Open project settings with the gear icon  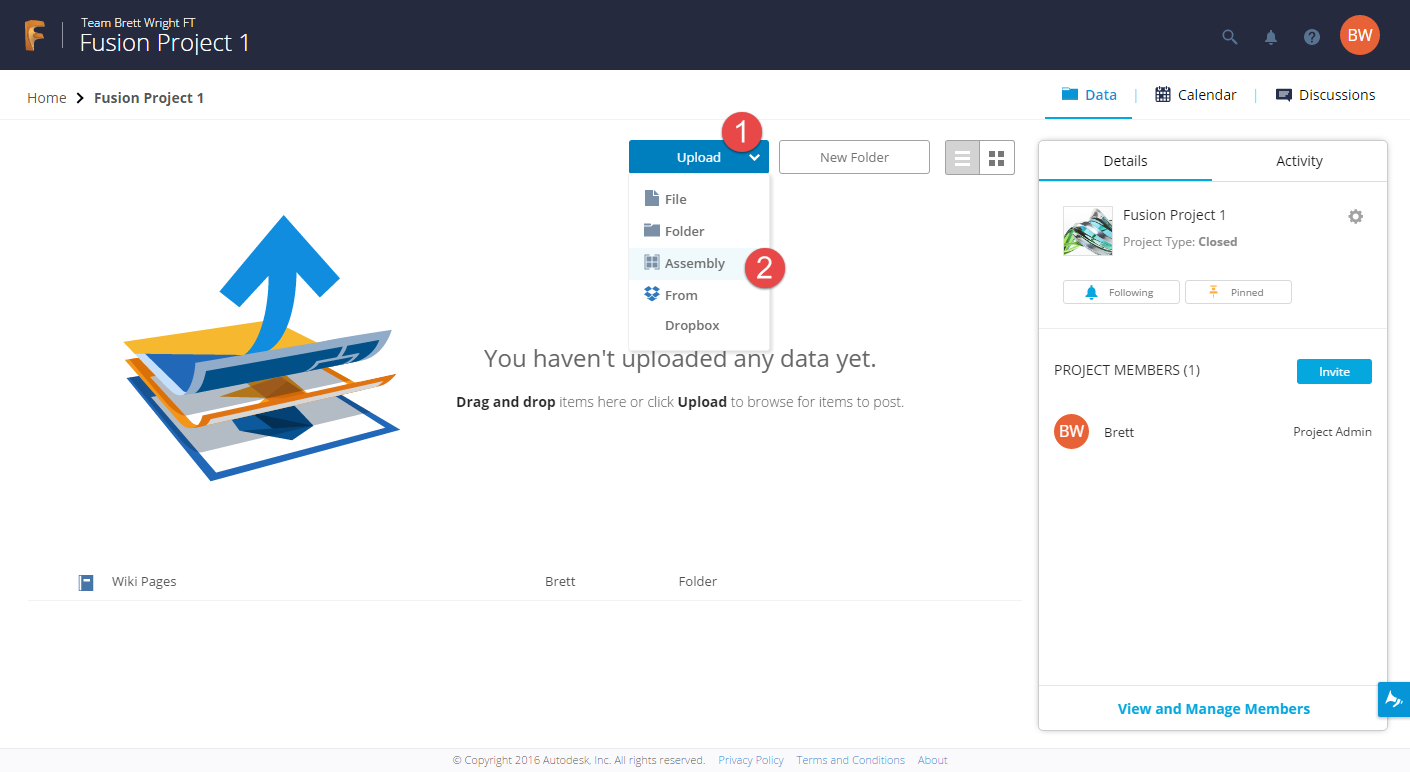pos(1355,216)
